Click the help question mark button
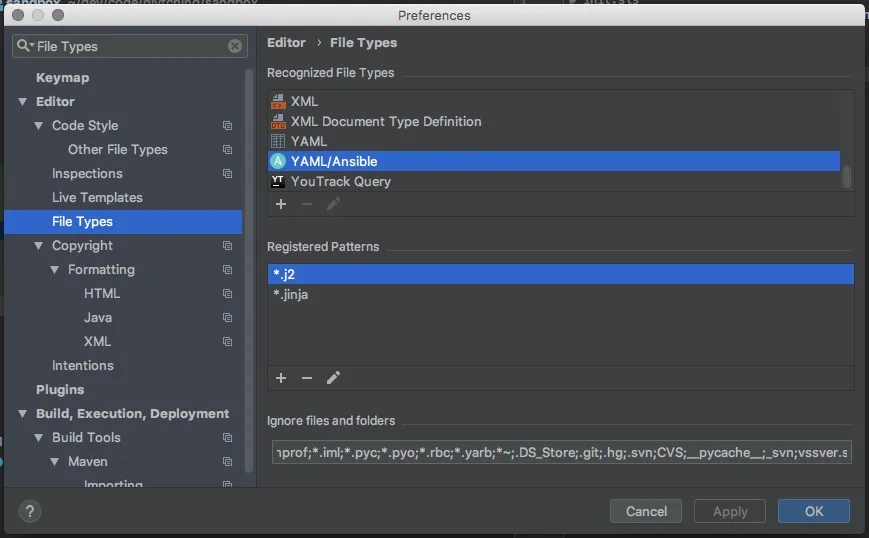 click(28, 511)
